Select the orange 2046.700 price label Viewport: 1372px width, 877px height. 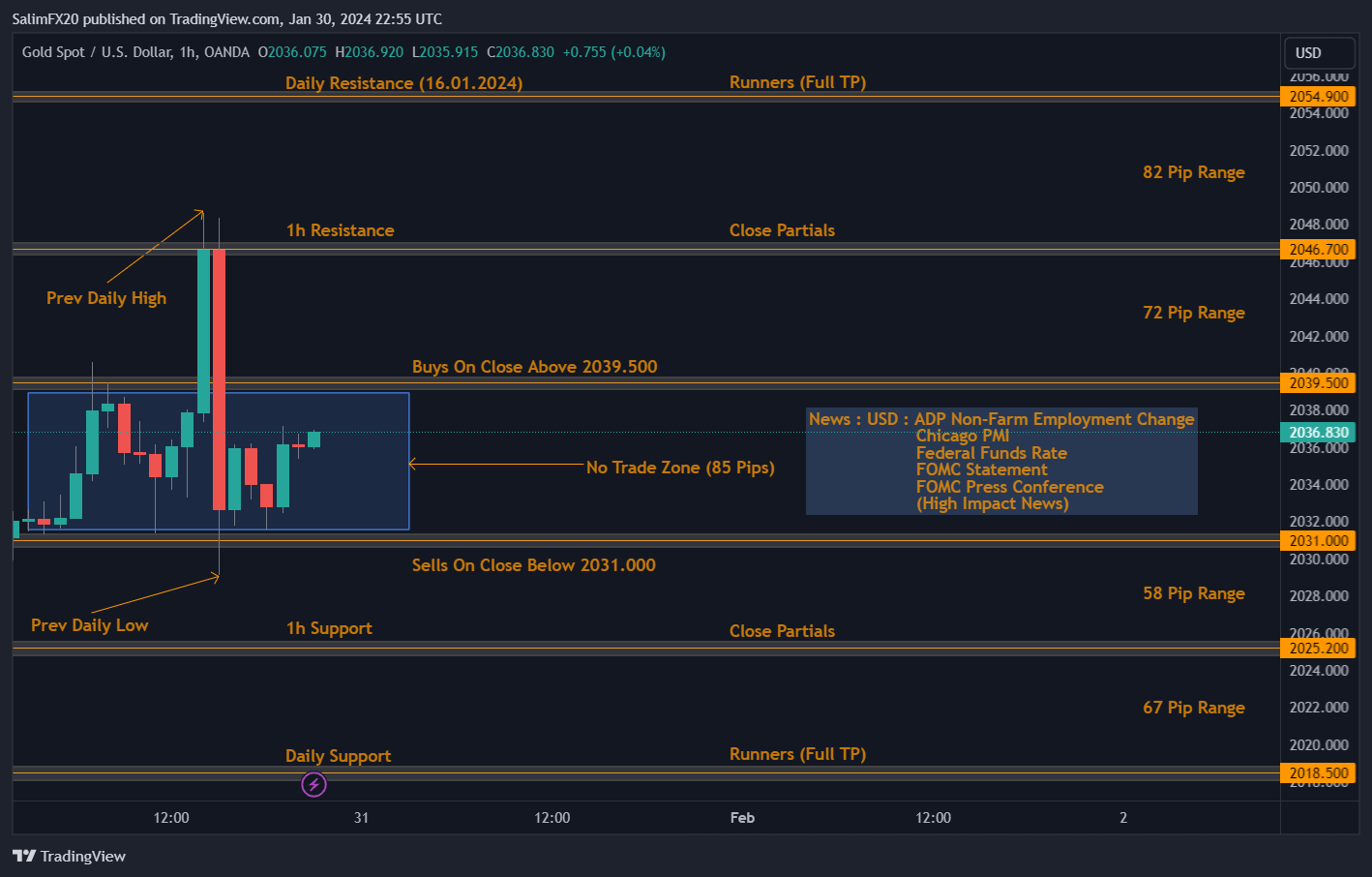pyautogui.click(x=1318, y=249)
